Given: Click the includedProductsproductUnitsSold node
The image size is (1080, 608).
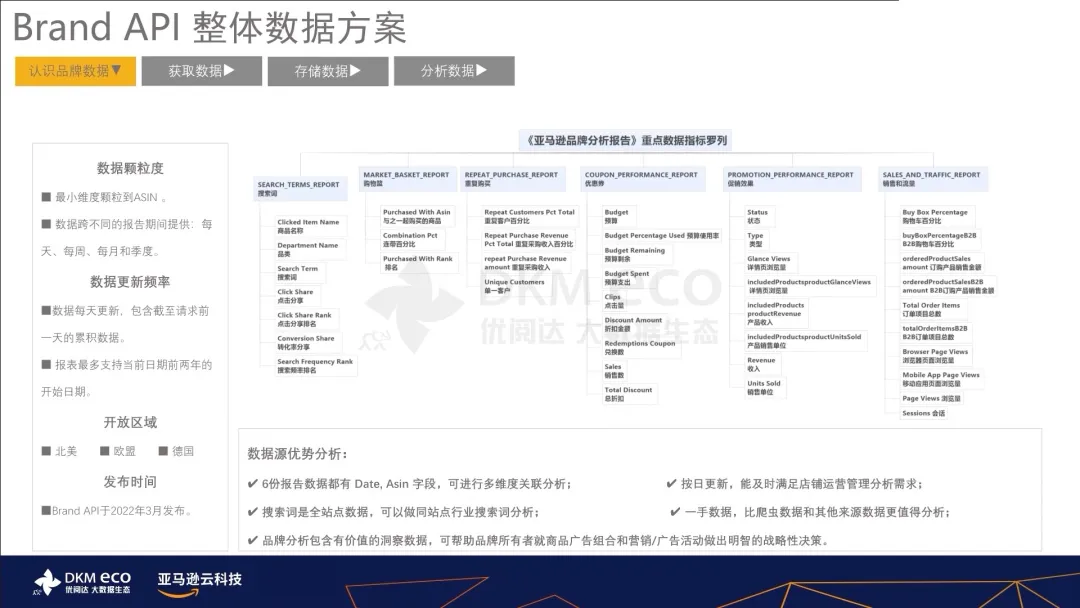Looking at the screenshot, I should (x=804, y=341).
